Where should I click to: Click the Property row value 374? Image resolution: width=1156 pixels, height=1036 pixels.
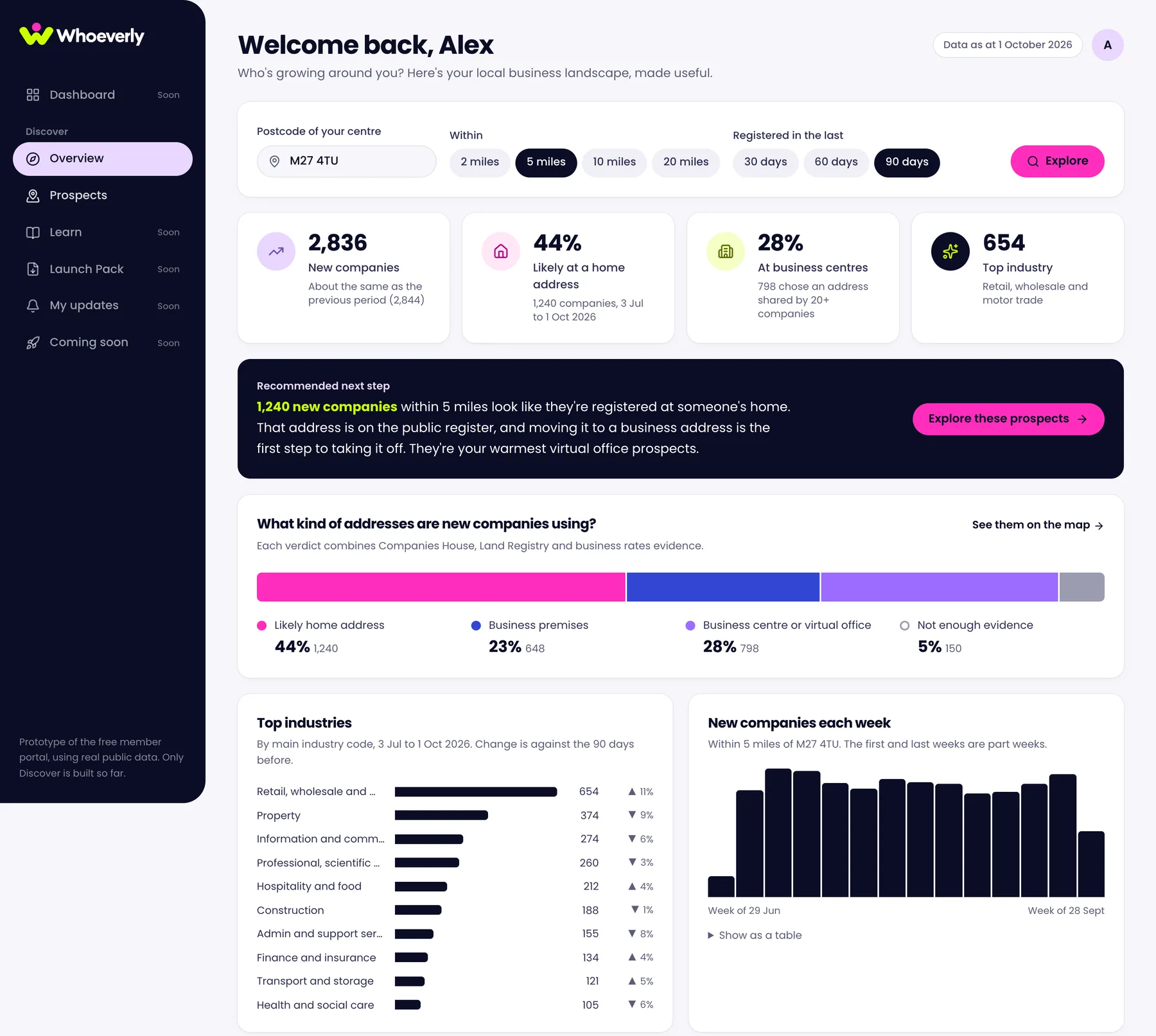tap(590, 816)
